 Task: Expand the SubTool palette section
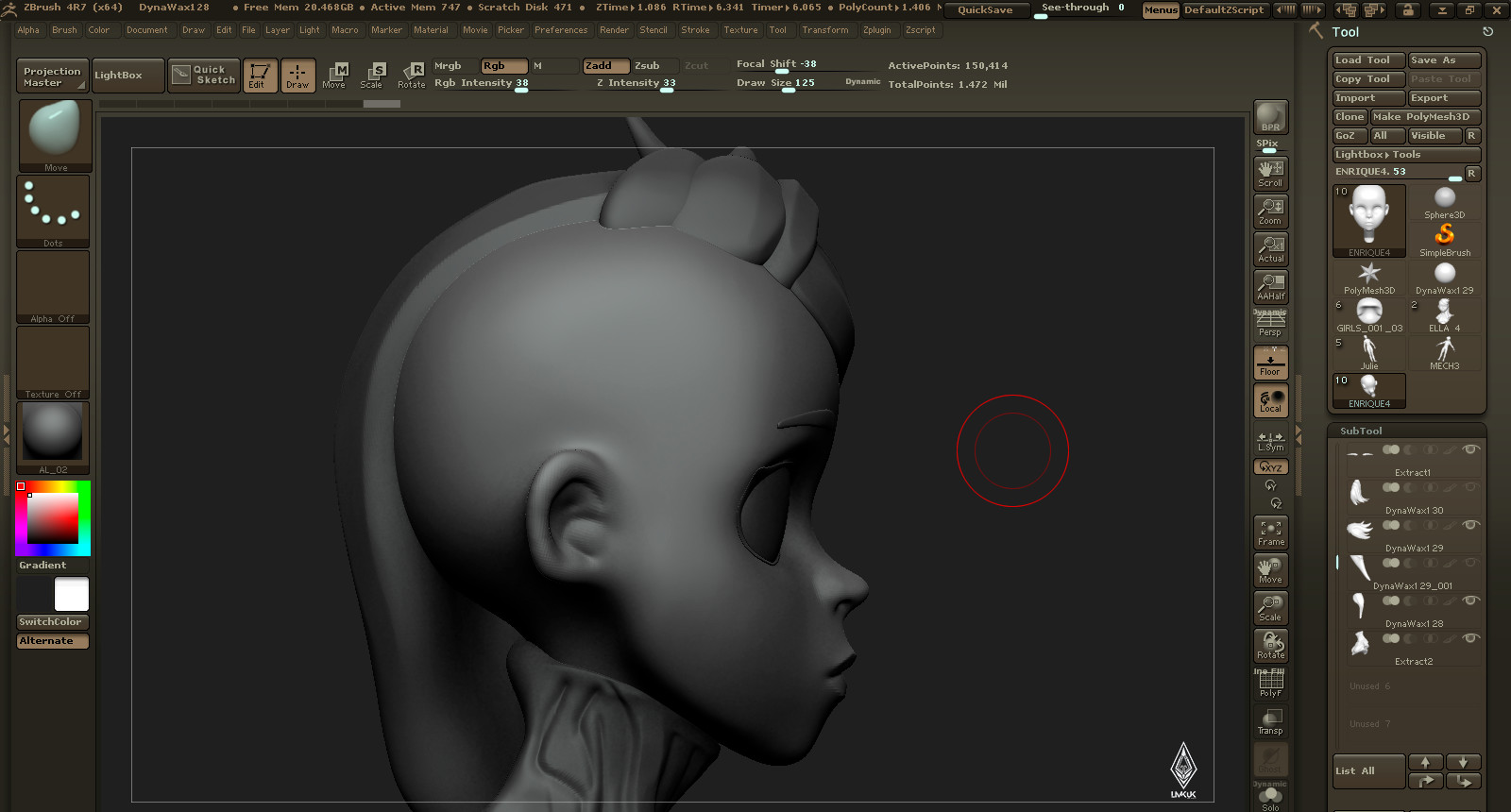[x=1360, y=431]
